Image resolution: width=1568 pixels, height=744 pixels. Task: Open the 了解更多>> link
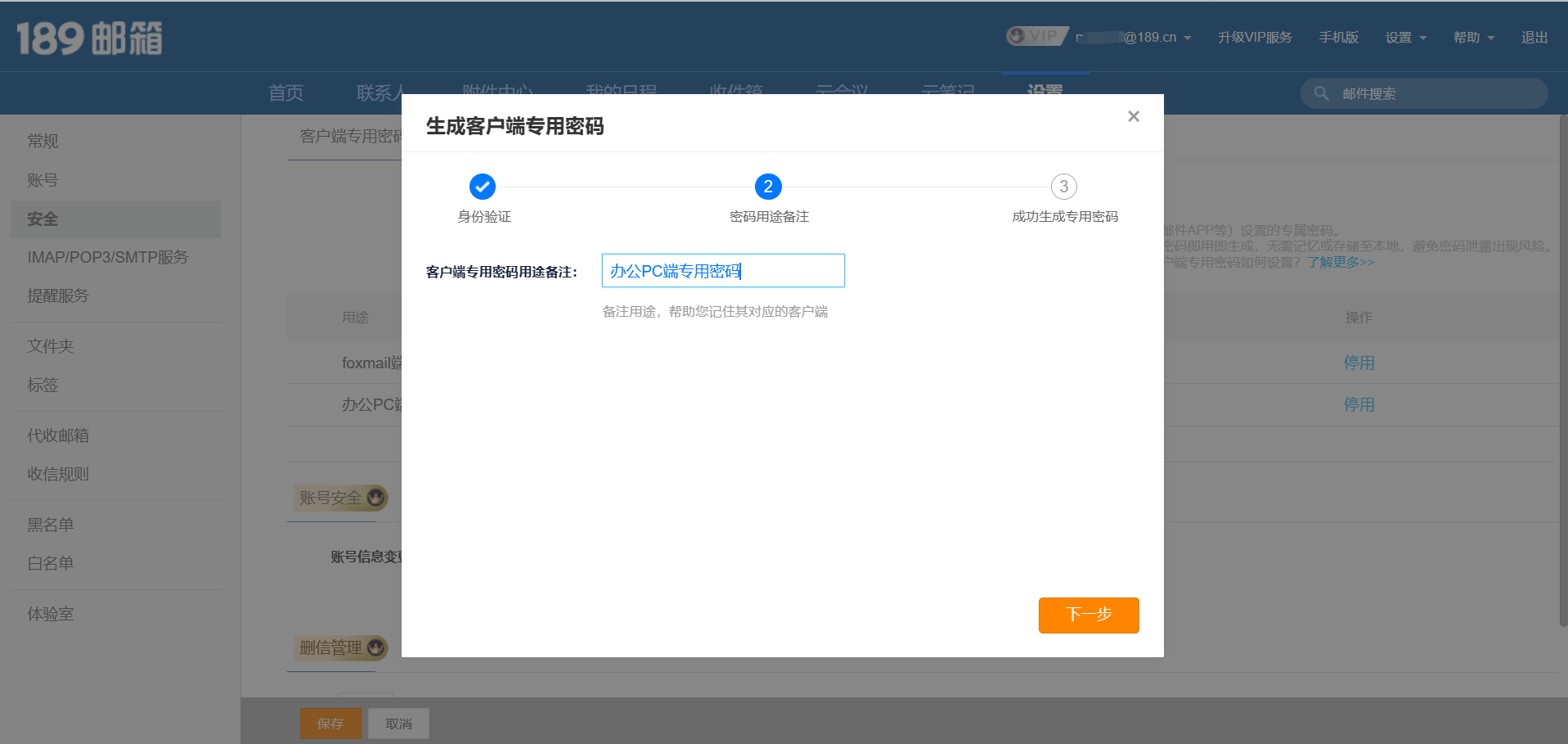coord(1340,262)
